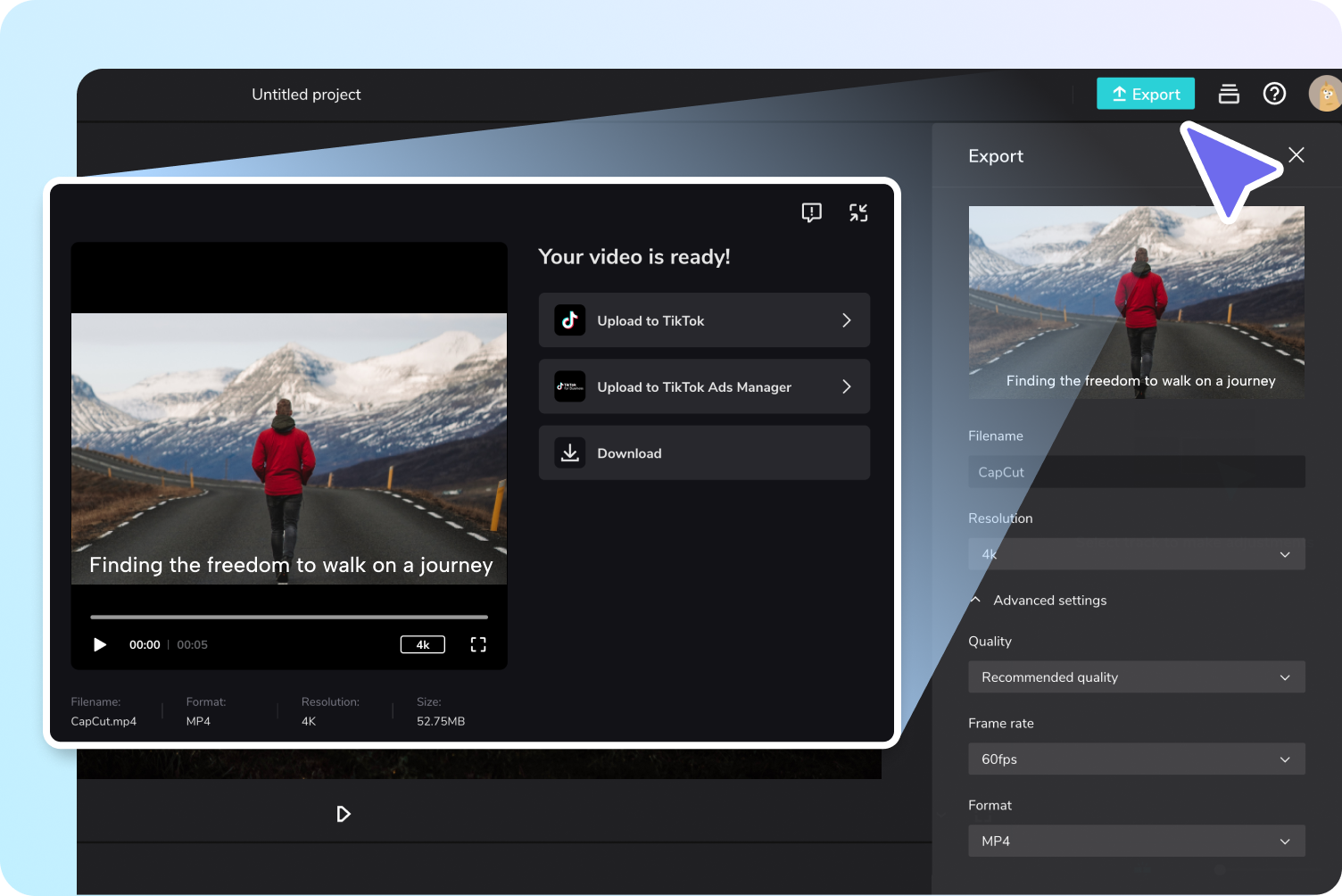The height and width of the screenshot is (896, 1342).
Task: Open the help question mark icon
Action: click(1274, 94)
